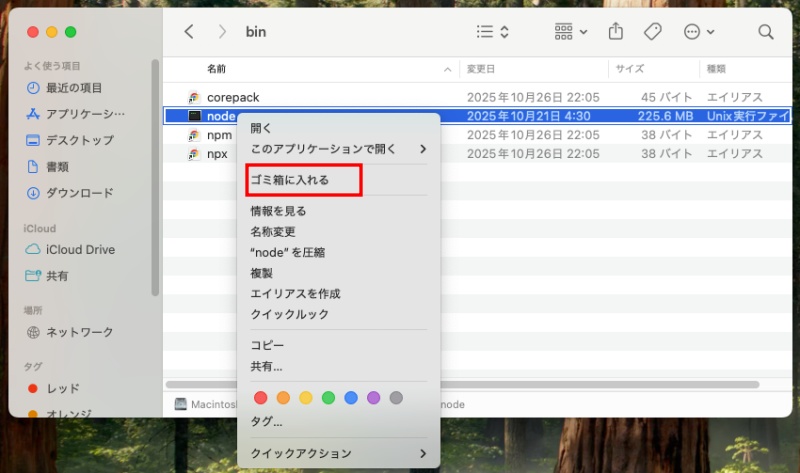Click the tag icon in Finder toolbar
Image resolution: width=800 pixels, height=473 pixels.
coord(652,32)
